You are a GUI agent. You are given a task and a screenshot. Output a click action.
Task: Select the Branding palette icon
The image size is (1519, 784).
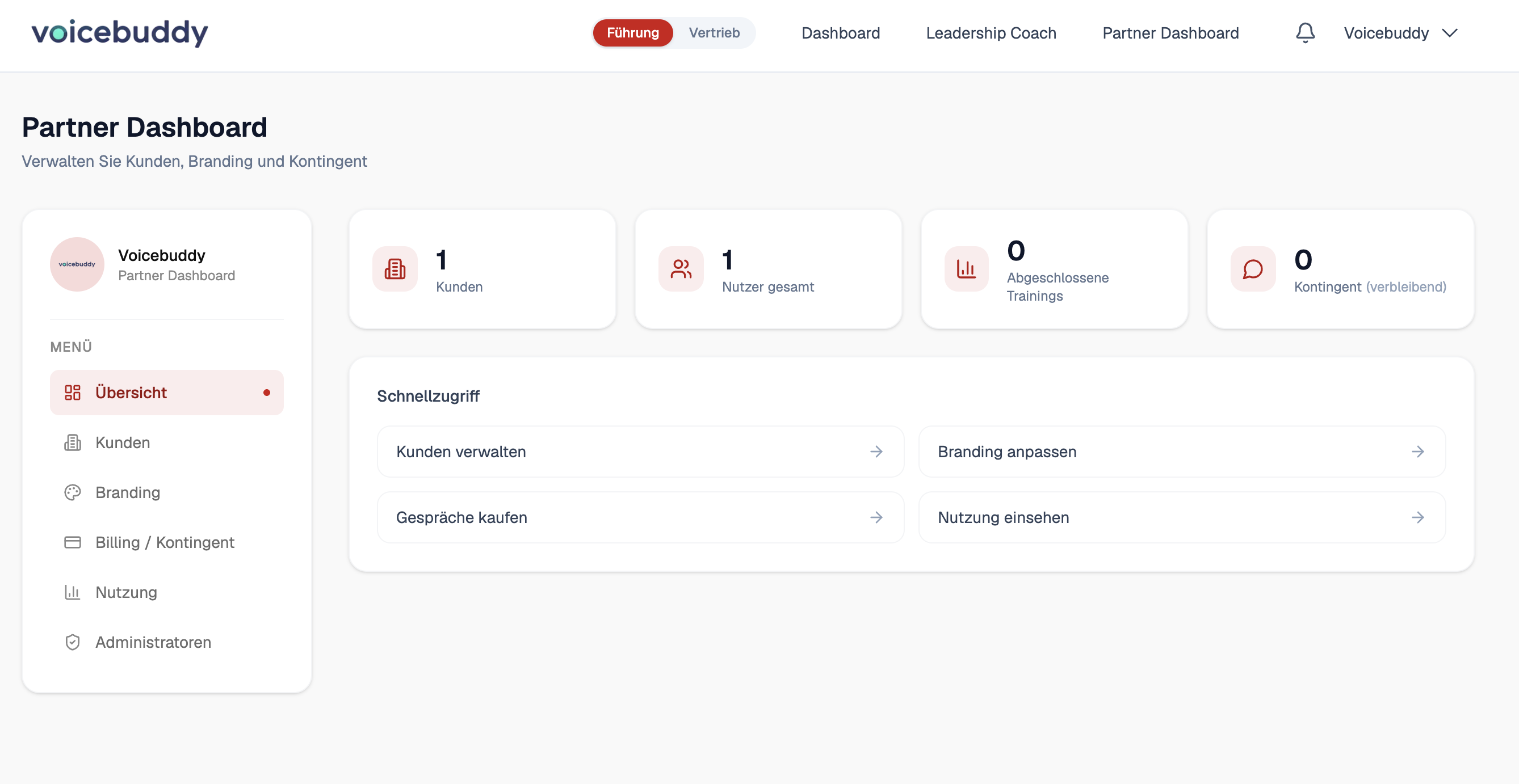pos(72,492)
